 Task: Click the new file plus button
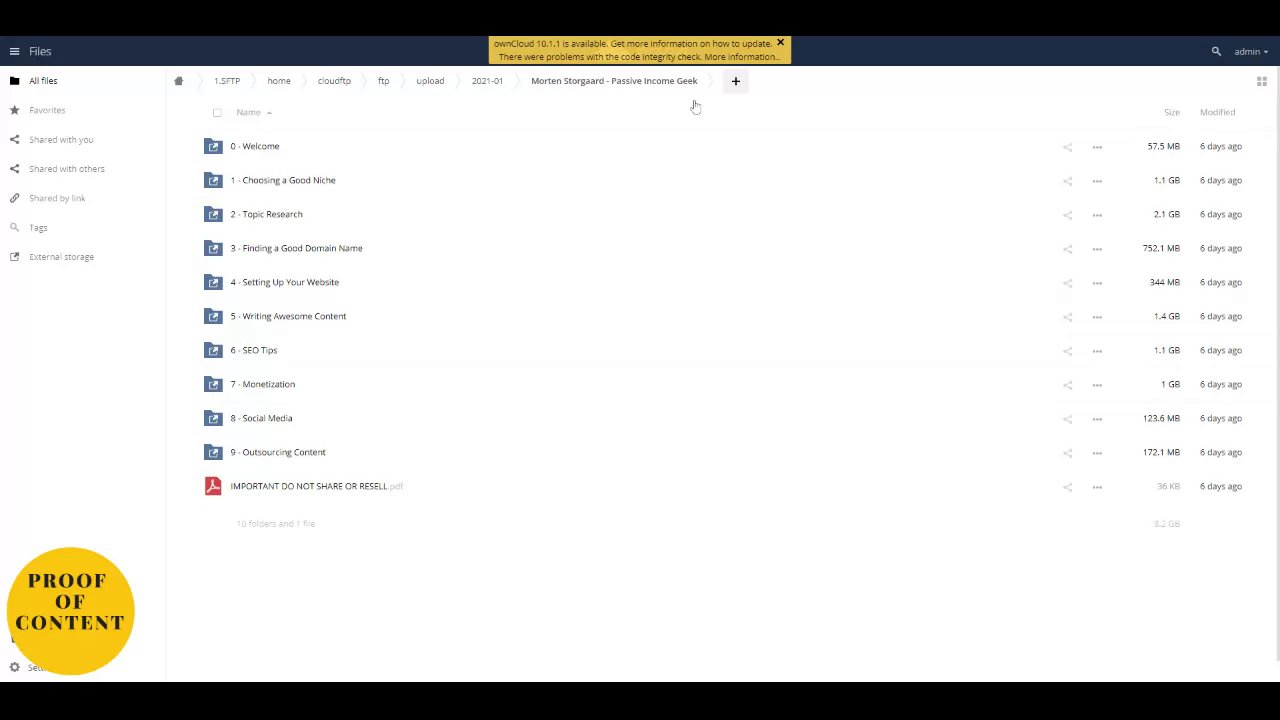[x=735, y=81]
